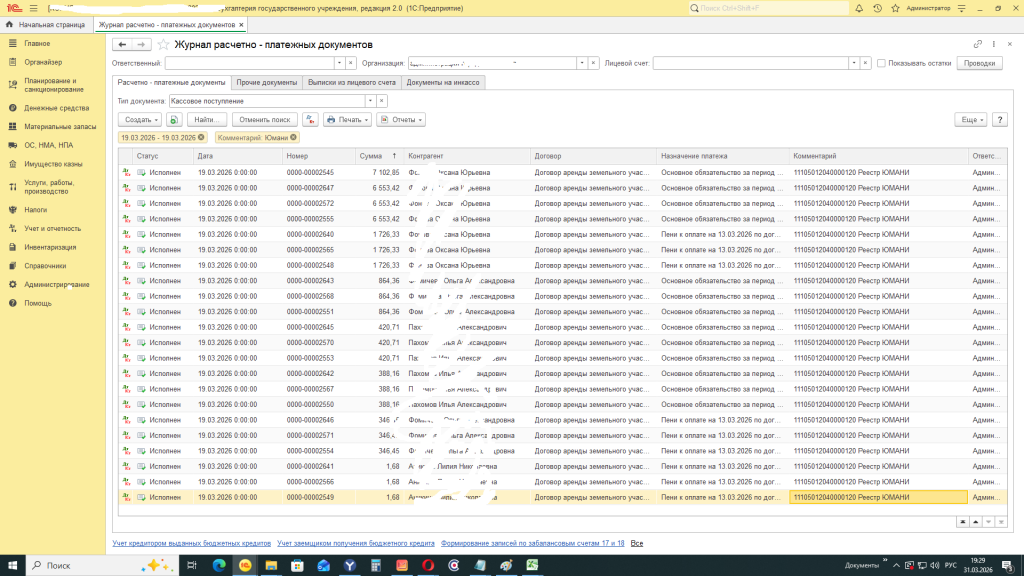Open notifications bell icon
The height and width of the screenshot is (576, 1024).
[859, 8]
